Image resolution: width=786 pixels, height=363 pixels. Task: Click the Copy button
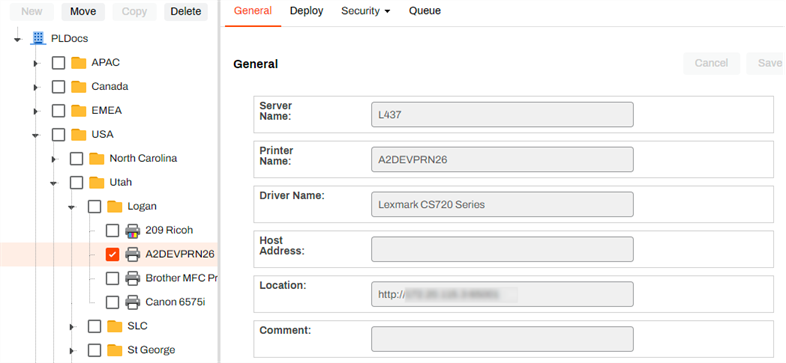click(x=134, y=12)
